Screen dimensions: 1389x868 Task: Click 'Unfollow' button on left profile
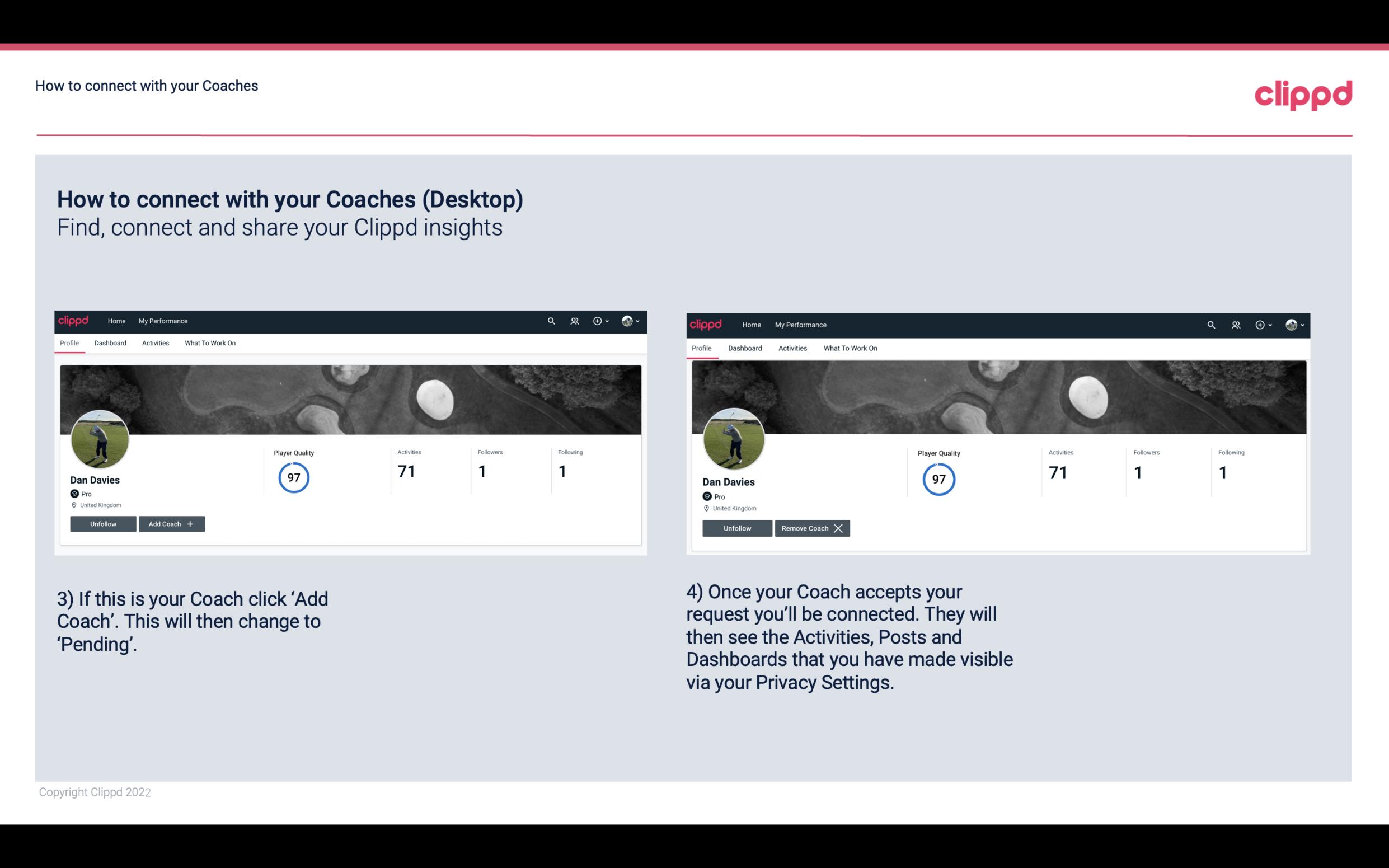pos(103,523)
